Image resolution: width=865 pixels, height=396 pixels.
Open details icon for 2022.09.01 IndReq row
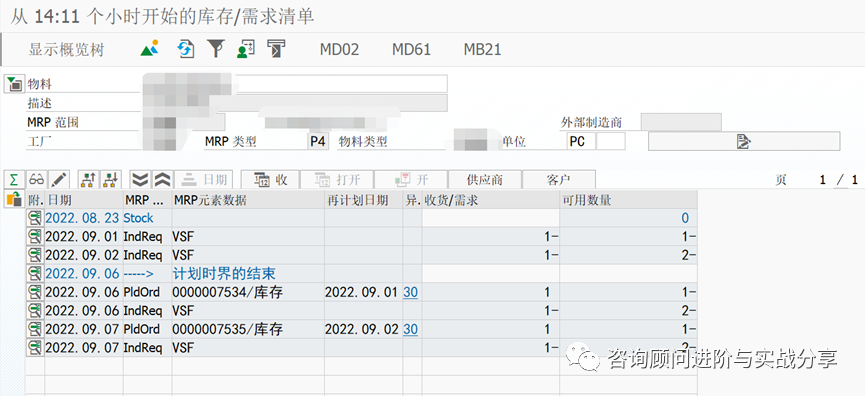(35, 237)
